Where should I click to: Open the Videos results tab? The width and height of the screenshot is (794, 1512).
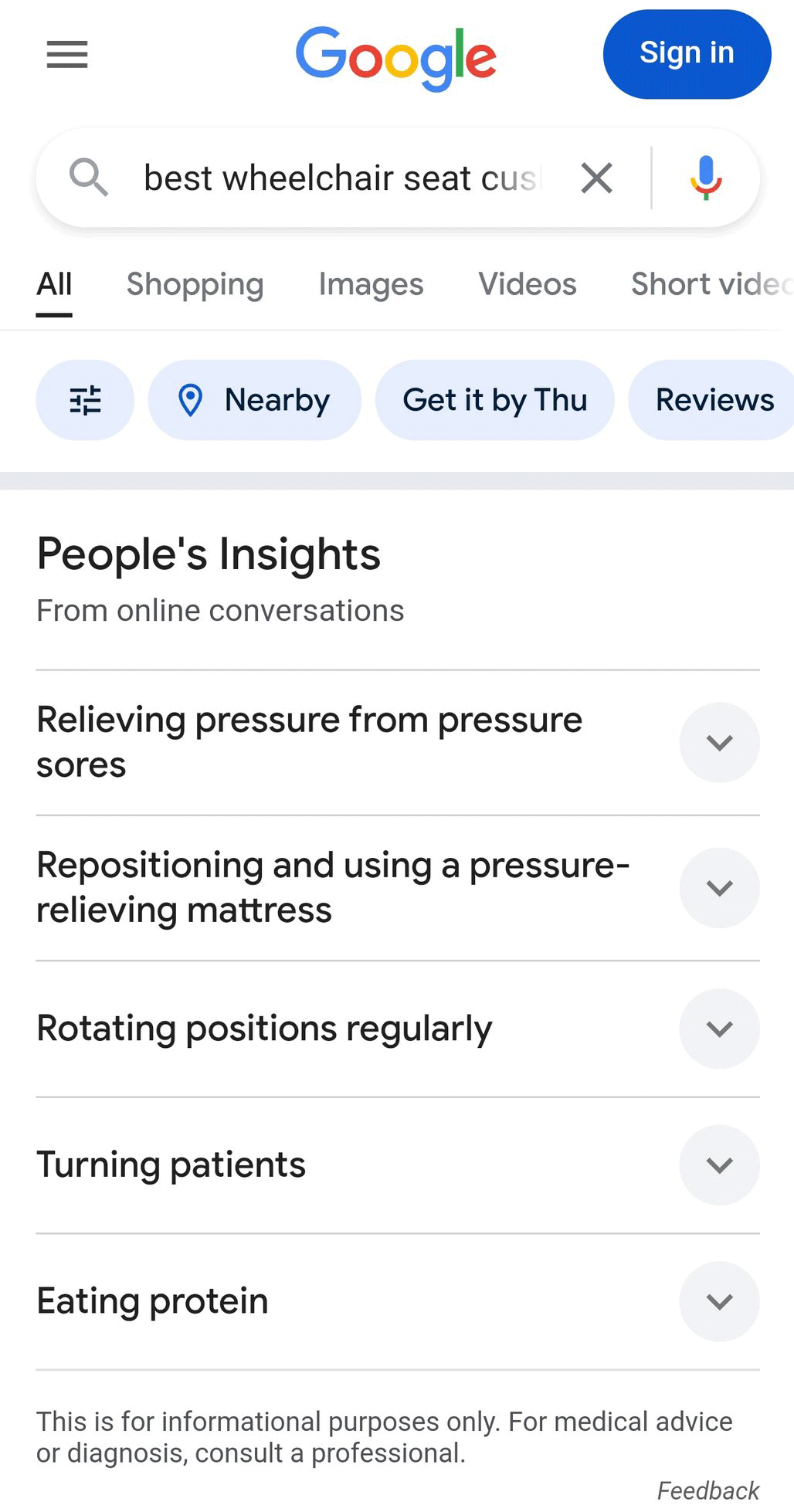tap(528, 284)
